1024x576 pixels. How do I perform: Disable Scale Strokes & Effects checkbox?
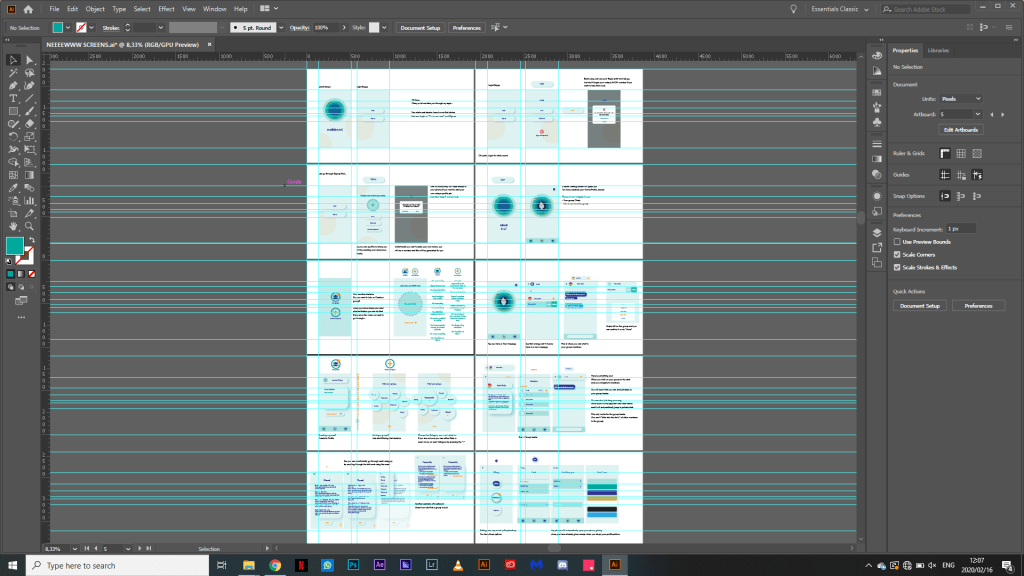[x=897, y=267]
